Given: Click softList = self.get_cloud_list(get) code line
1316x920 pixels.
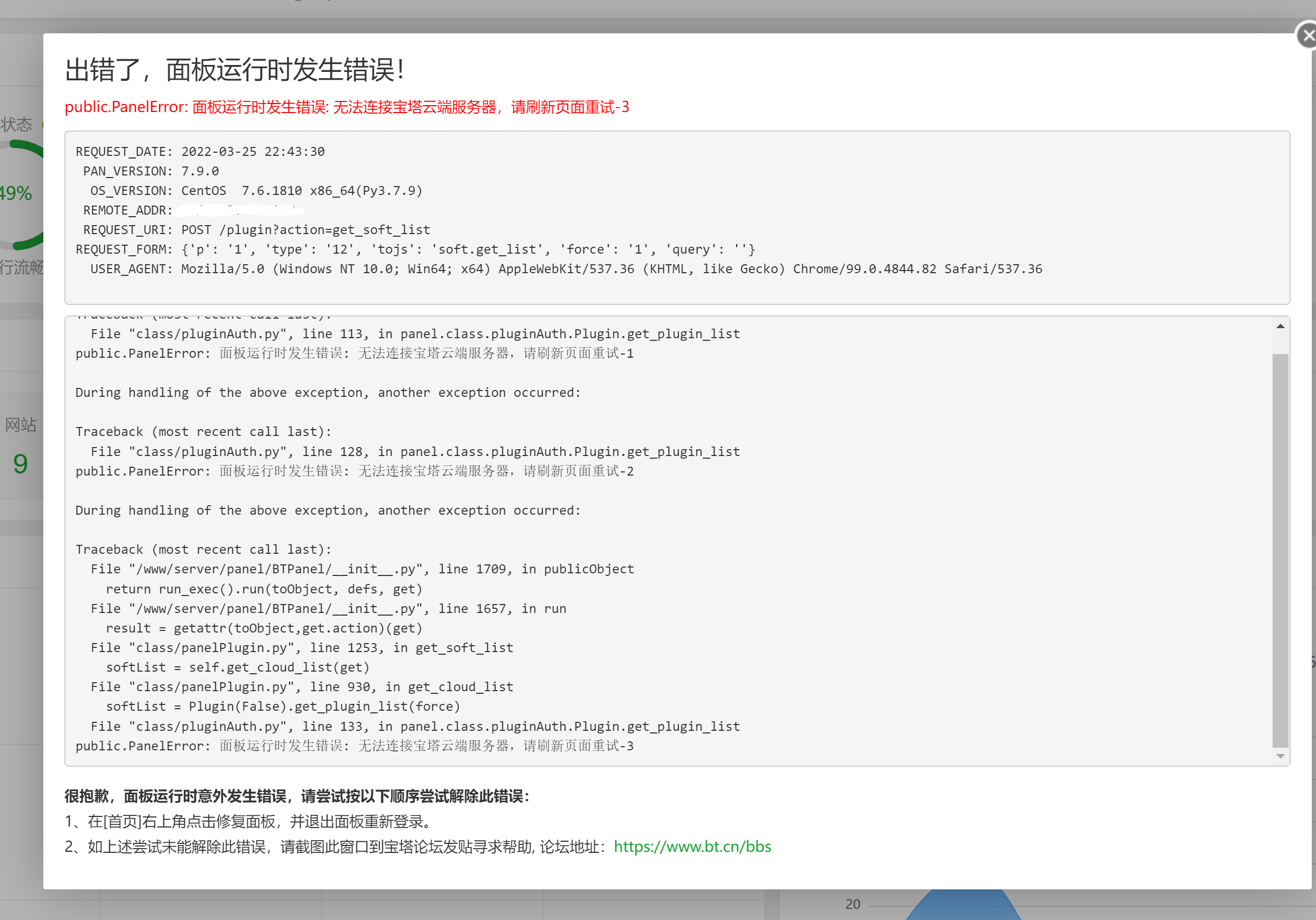Looking at the screenshot, I should (238, 667).
